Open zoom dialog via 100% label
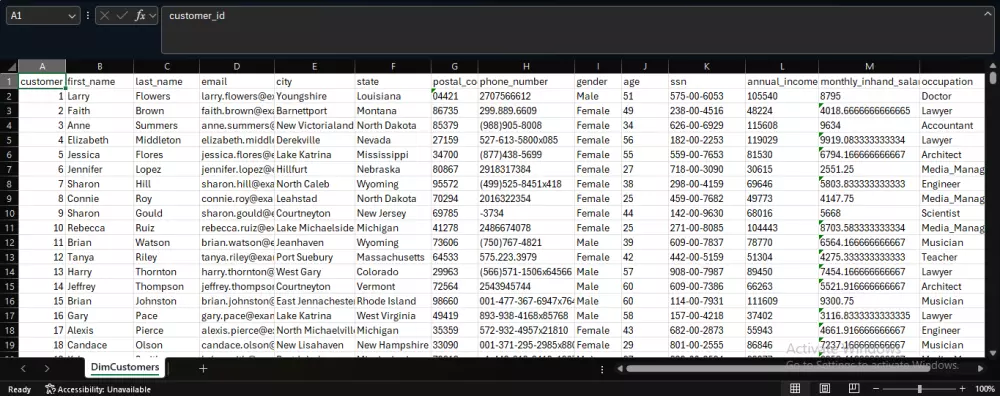 tap(984, 388)
